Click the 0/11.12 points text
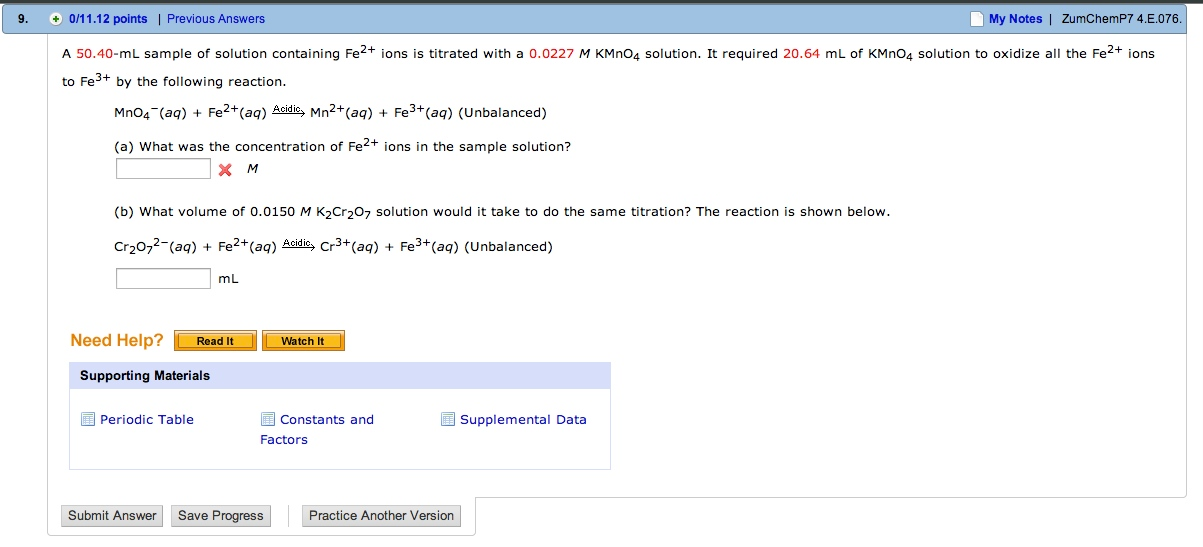The height and width of the screenshot is (547, 1203). (108, 19)
